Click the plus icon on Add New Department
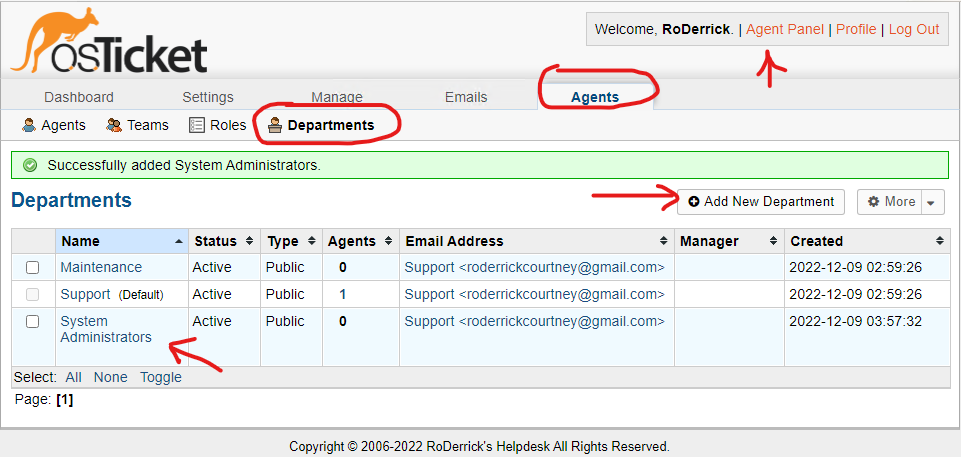The height and width of the screenshot is (457, 961). [x=694, y=202]
